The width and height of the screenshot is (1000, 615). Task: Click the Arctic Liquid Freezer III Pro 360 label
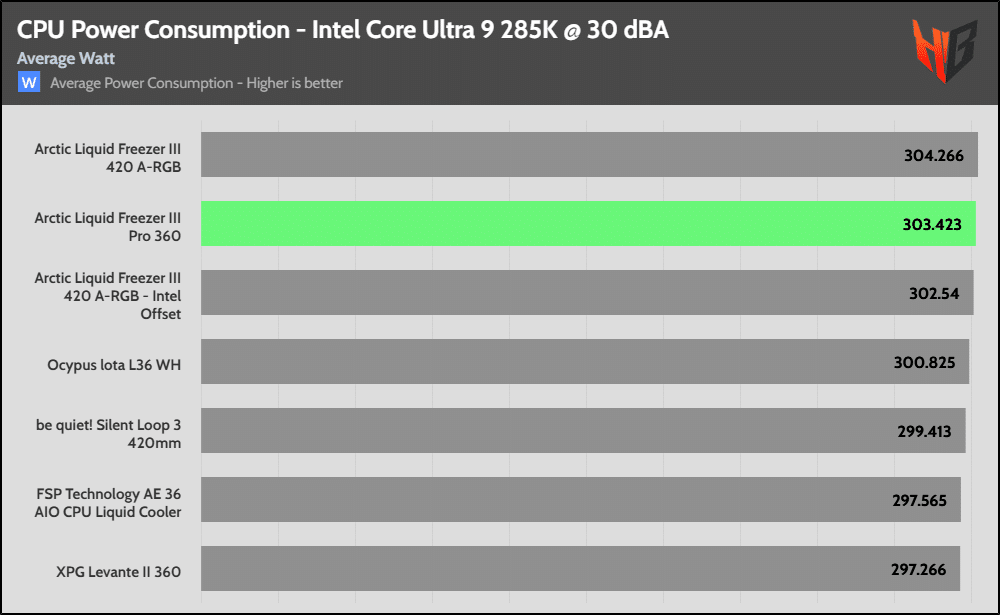108,225
